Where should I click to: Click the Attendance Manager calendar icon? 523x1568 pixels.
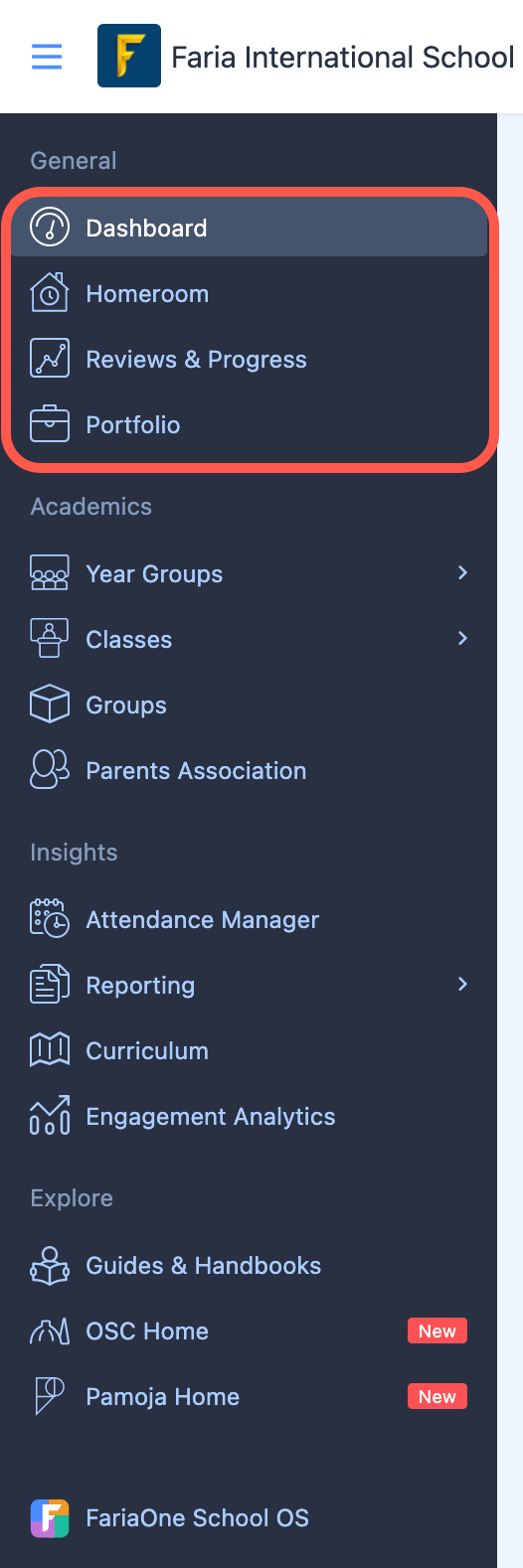50,919
